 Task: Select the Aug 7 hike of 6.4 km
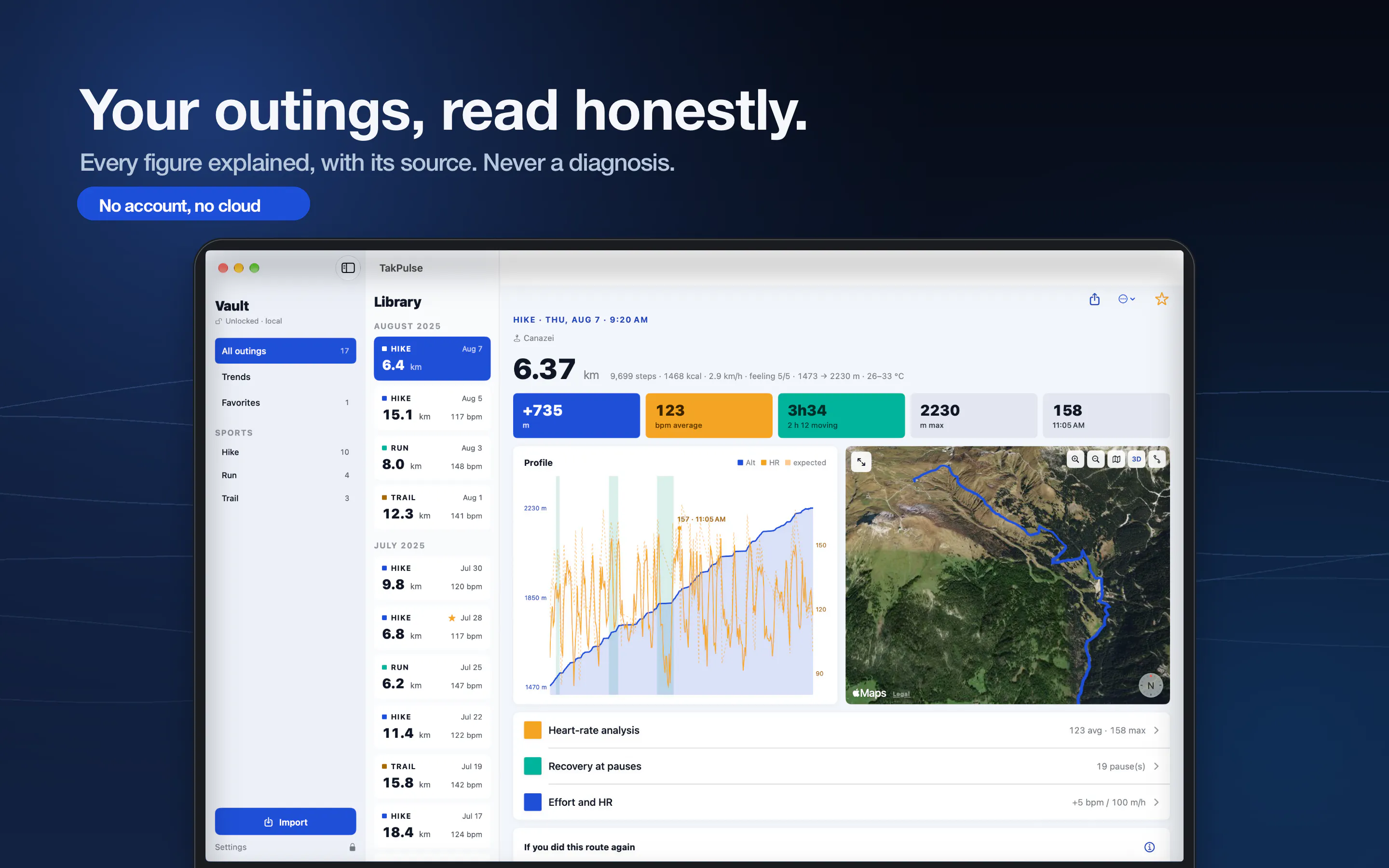432,358
